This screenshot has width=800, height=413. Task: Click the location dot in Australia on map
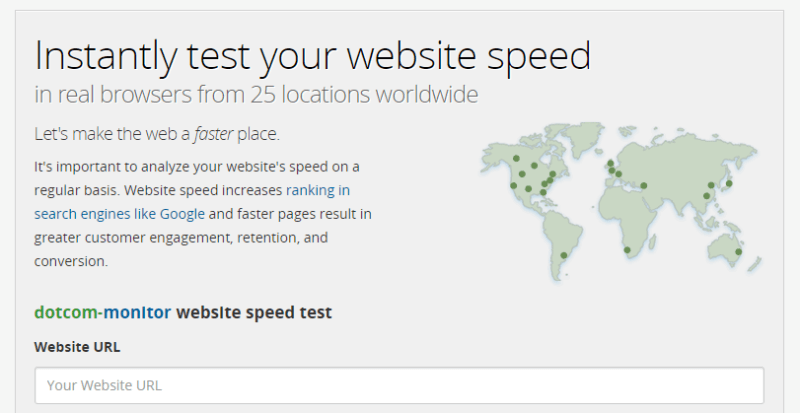738,252
